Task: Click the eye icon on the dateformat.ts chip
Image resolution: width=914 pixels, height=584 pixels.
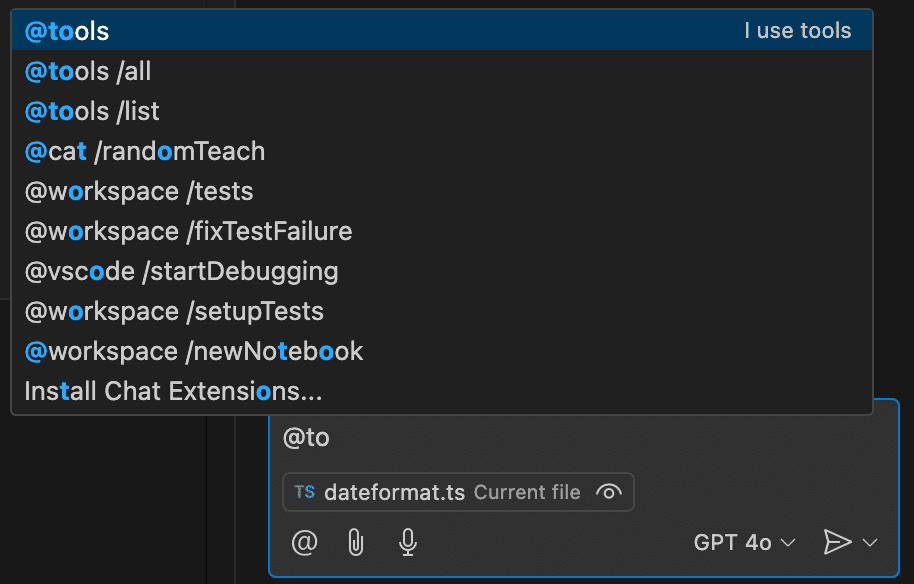Action: coord(611,492)
